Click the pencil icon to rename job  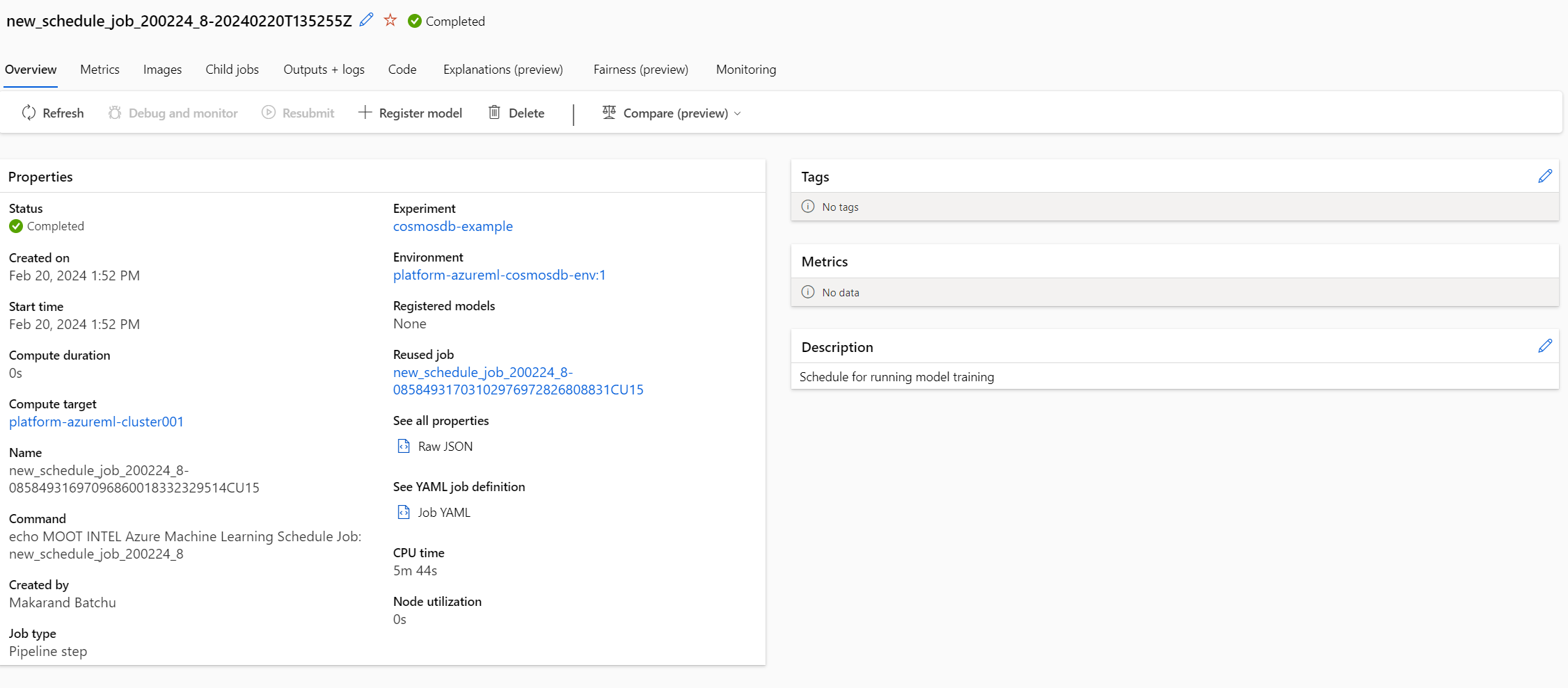(366, 20)
